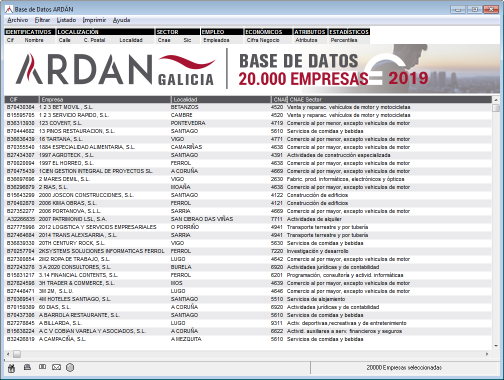
Task: Click the gray hexagon stop icon
Action: point(70,368)
